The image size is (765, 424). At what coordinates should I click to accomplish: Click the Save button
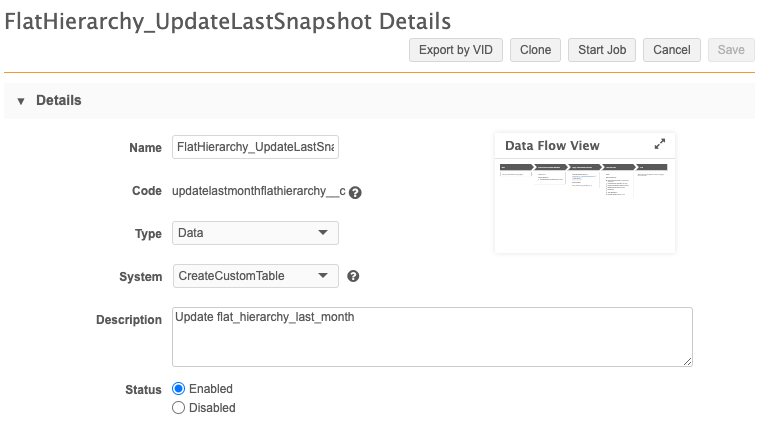(731, 50)
